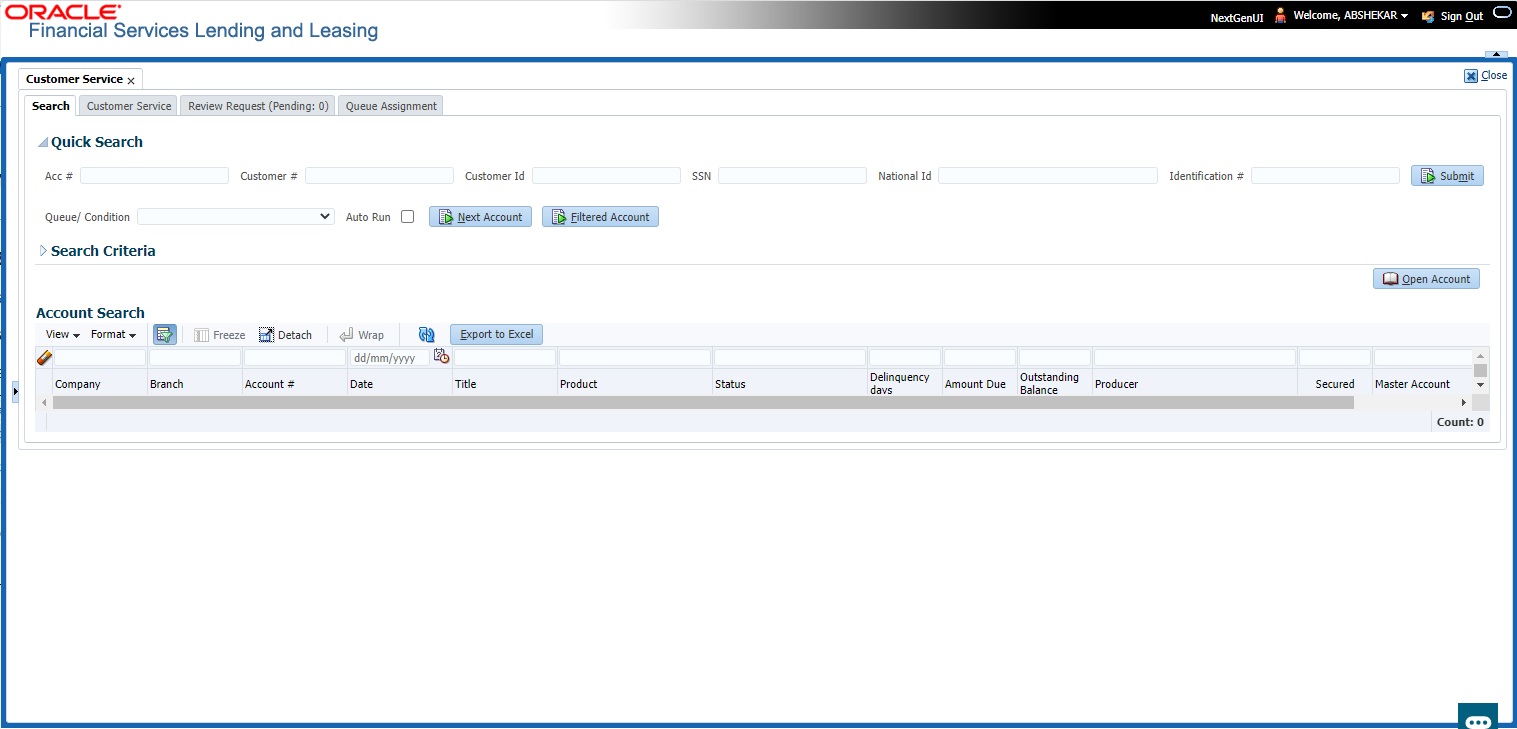Focus the Customer # input field
The height and width of the screenshot is (729, 1517).
(x=379, y=176)
